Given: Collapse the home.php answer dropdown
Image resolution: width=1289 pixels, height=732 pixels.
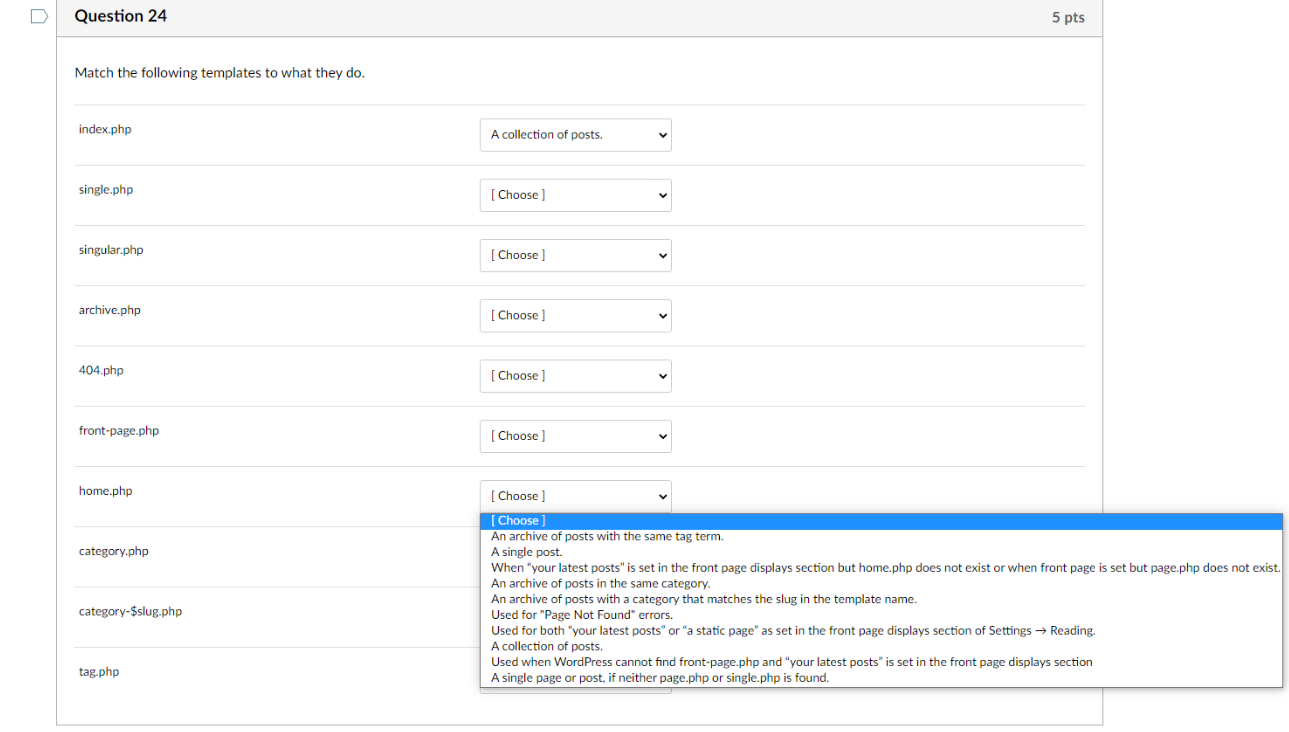Looking at the screenshot, I should (575, 496).
